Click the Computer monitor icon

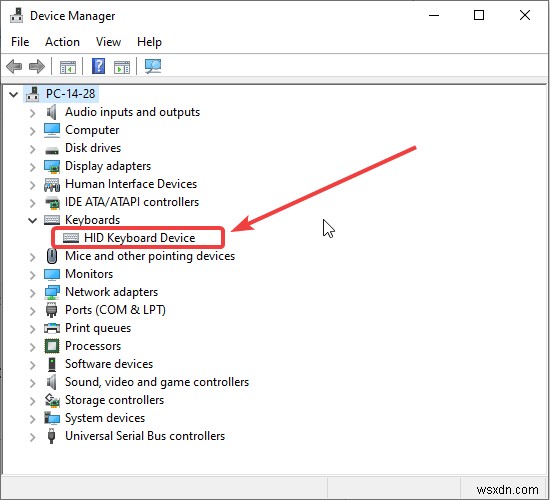[x=52, y=130]
